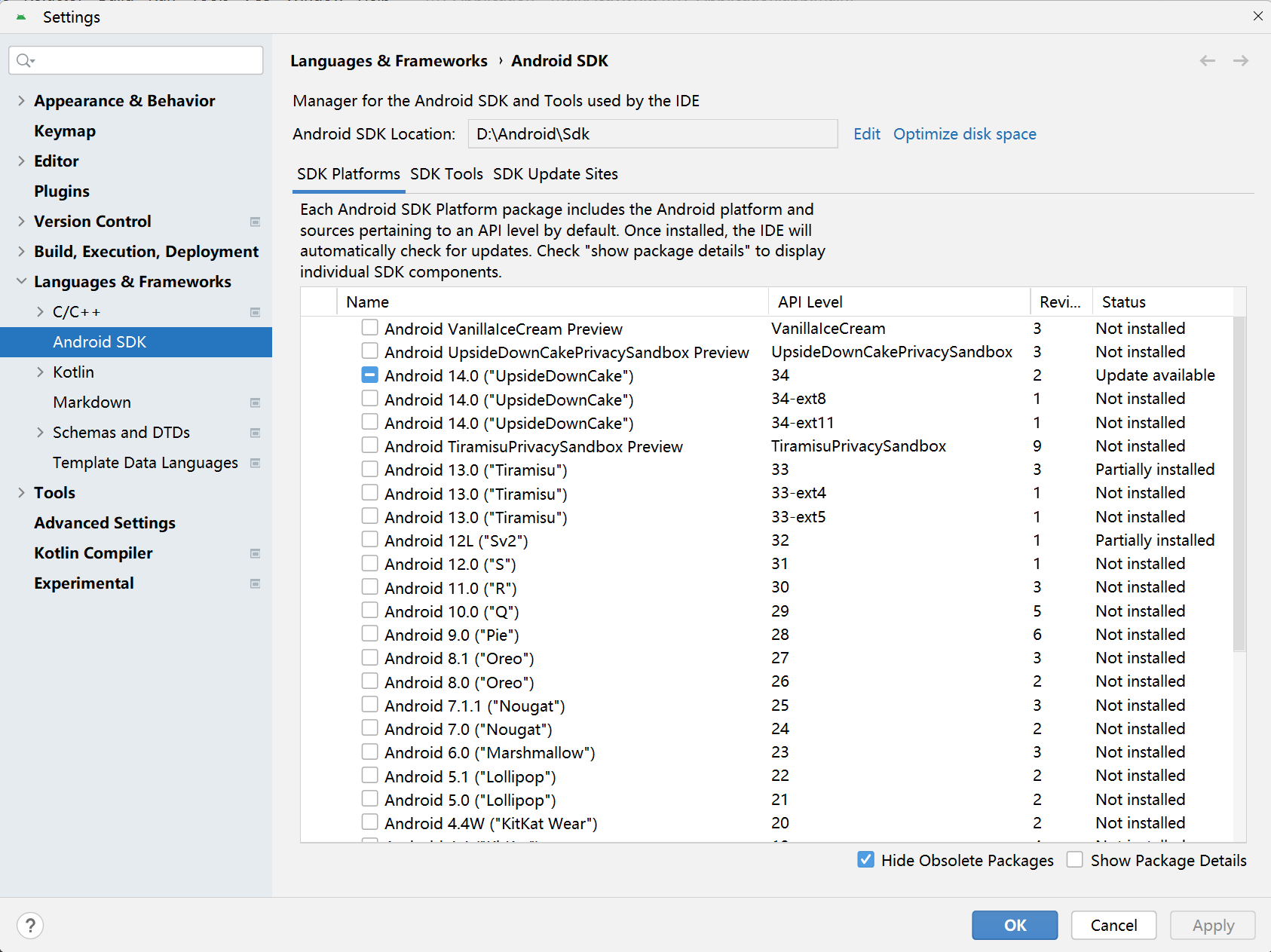Click project-level icon beside Markdown
The width and height of the screenshot is (1271, 952).
click(255, 403)
